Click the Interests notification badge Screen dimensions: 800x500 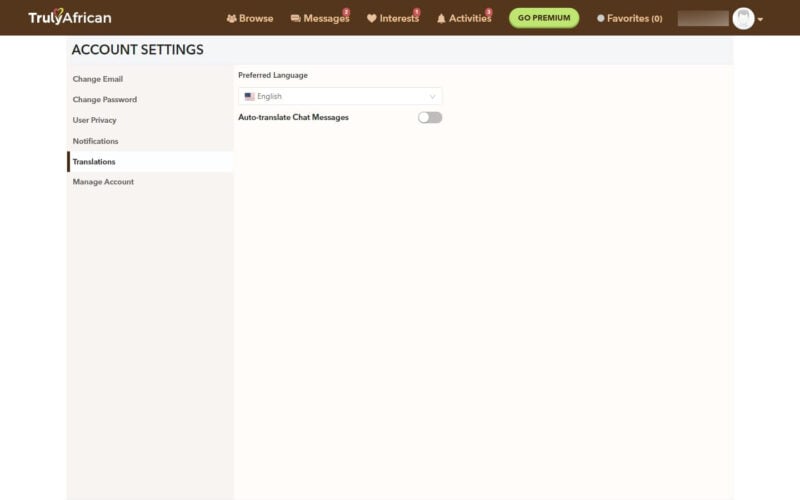[417, 12]
